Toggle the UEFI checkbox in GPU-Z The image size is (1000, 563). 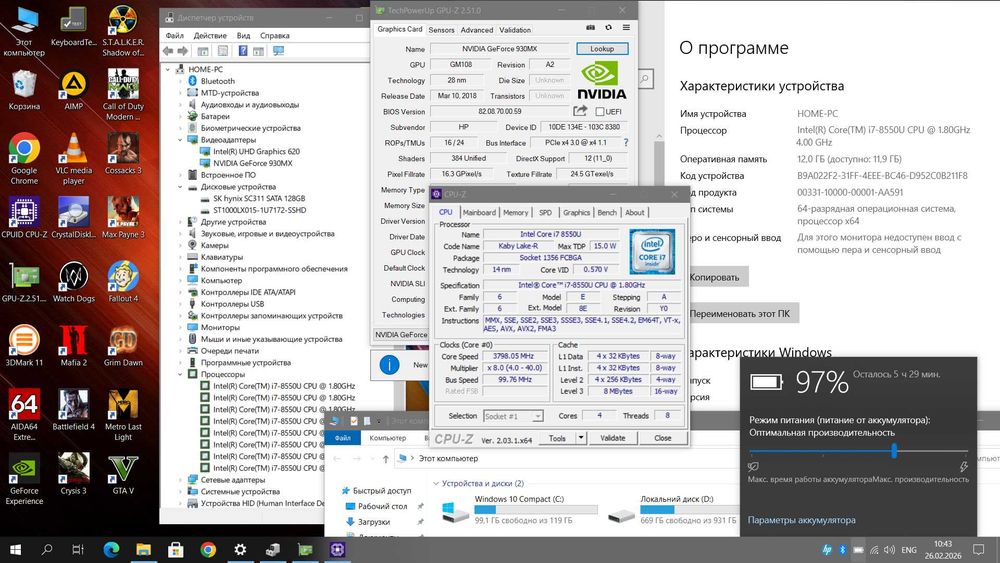tap(599, 112)
